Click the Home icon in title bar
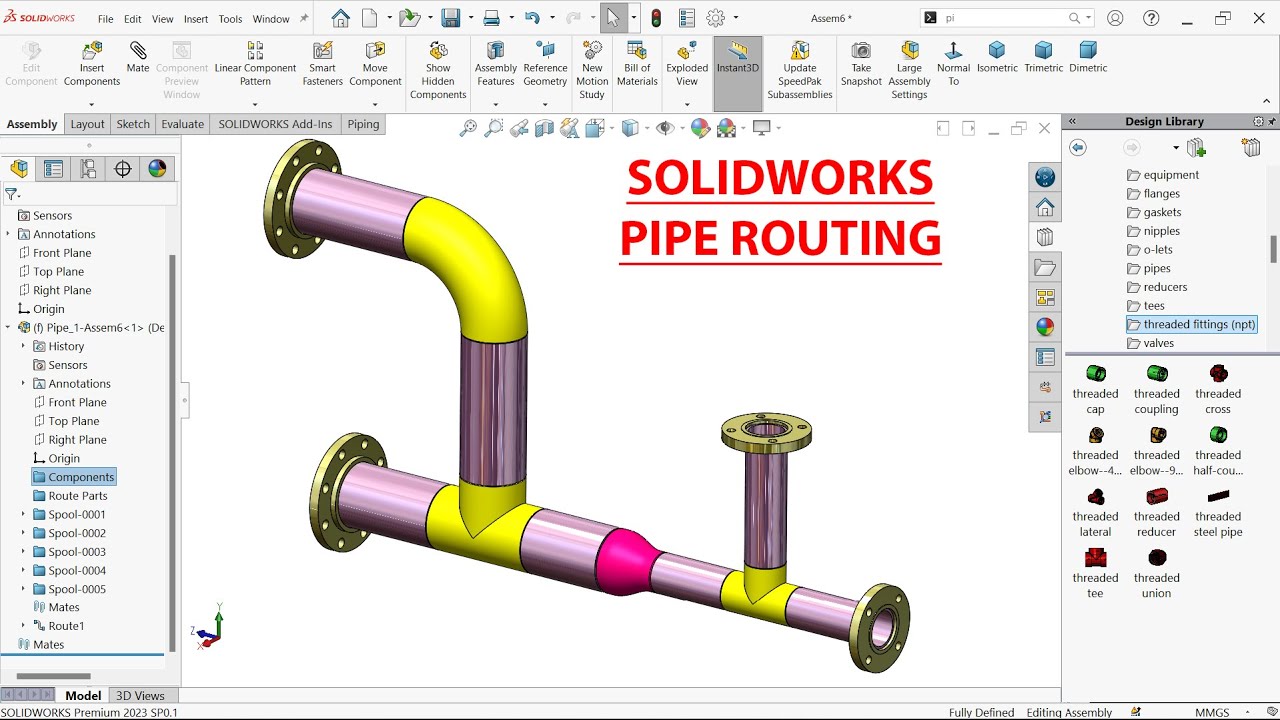This screenshot has height=720, width=1280. click(x=340, y=18)
